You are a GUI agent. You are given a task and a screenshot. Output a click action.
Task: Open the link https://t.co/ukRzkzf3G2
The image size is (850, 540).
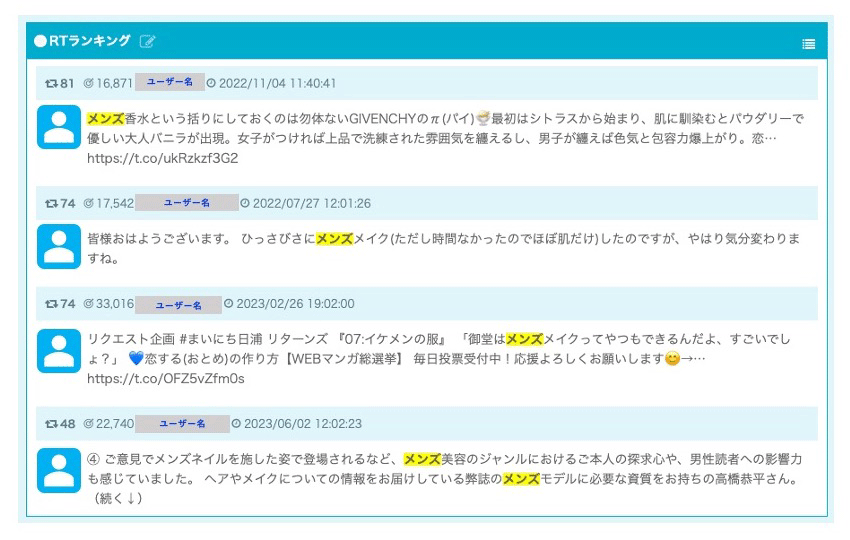tap(162, 158)
